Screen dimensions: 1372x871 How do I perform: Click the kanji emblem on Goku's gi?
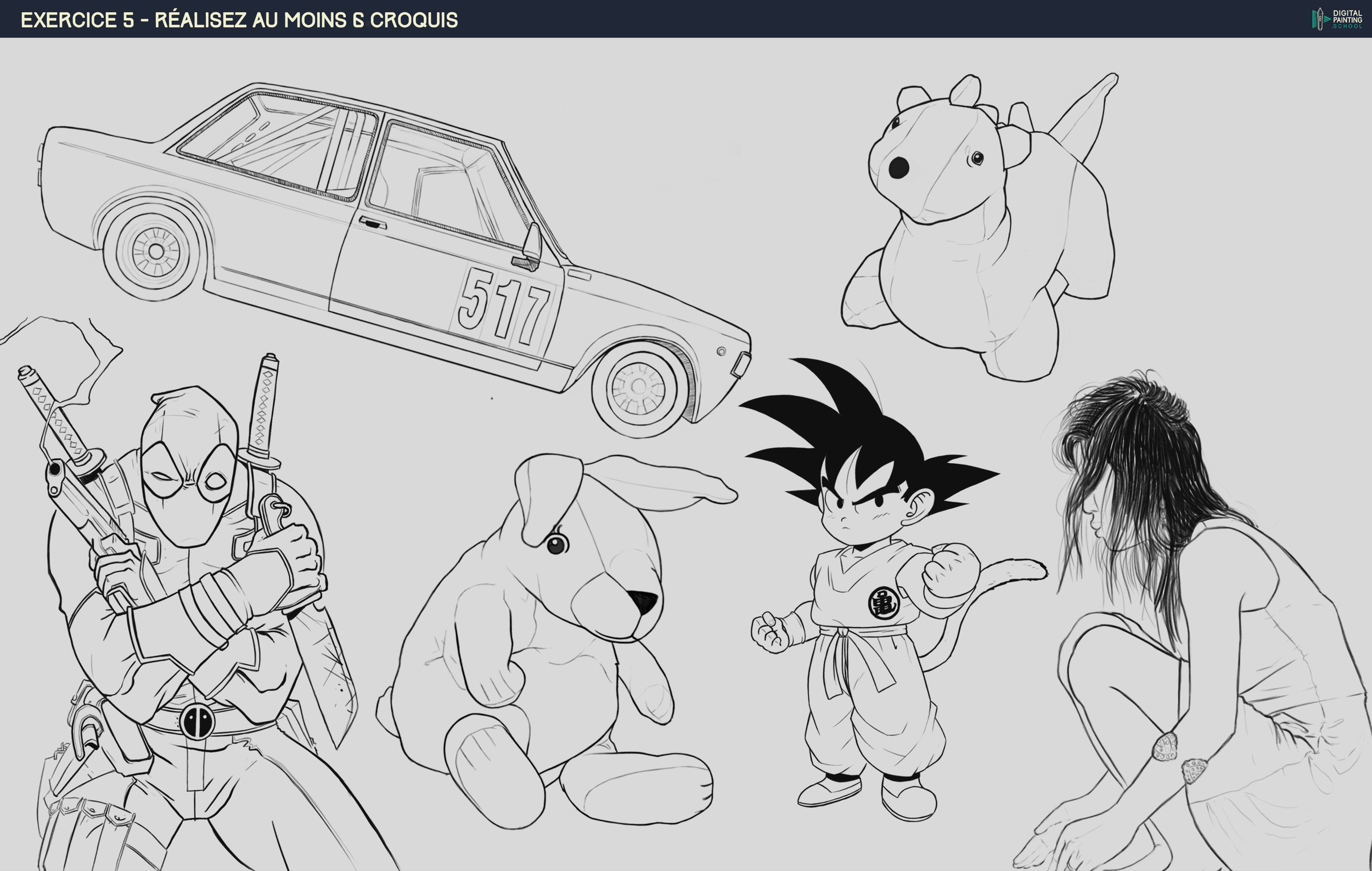click(x=883, y=603)
